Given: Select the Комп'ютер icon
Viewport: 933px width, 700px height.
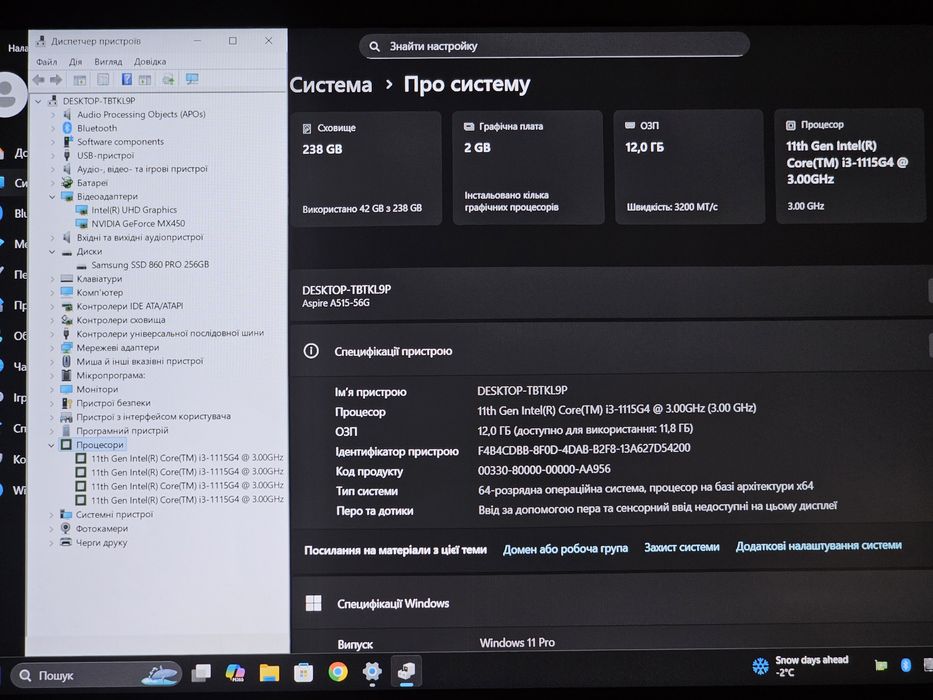Looking at the screenshot, I should click(x=67, y=292).
